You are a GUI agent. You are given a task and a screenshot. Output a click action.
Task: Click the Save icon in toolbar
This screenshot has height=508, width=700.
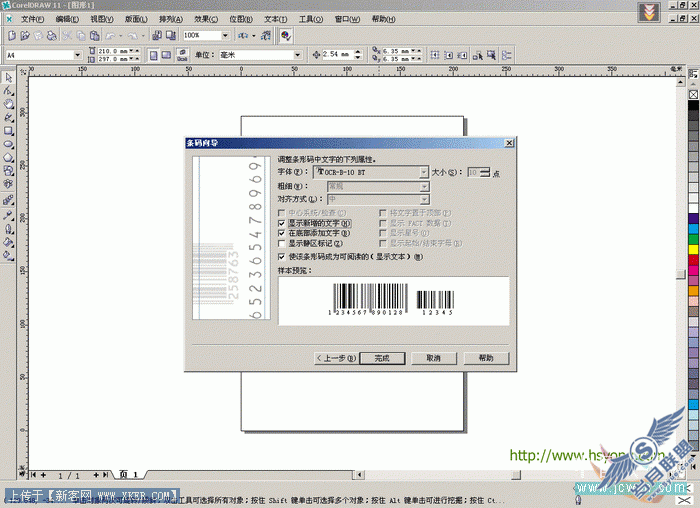click(x=38, y=35)
